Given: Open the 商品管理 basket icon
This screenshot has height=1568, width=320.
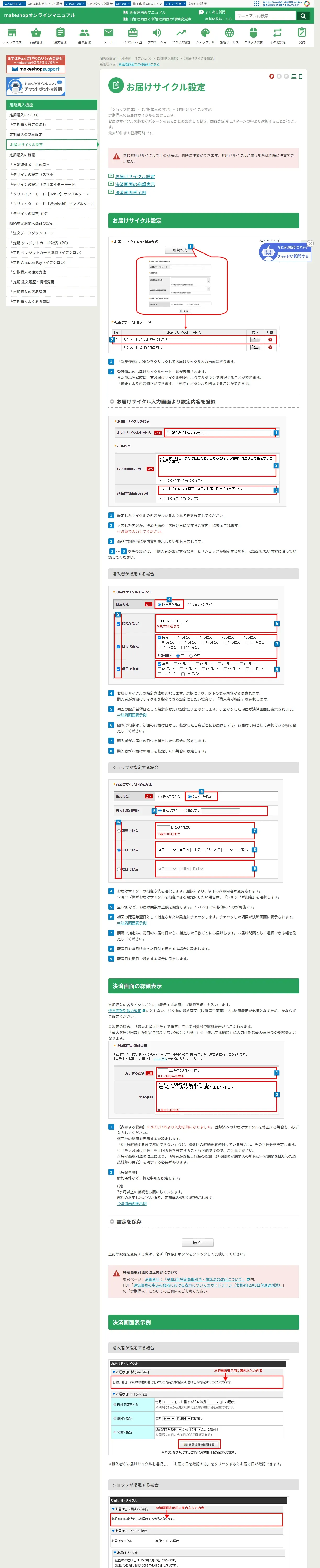Looking at the screenshot, I should (36, 33).
